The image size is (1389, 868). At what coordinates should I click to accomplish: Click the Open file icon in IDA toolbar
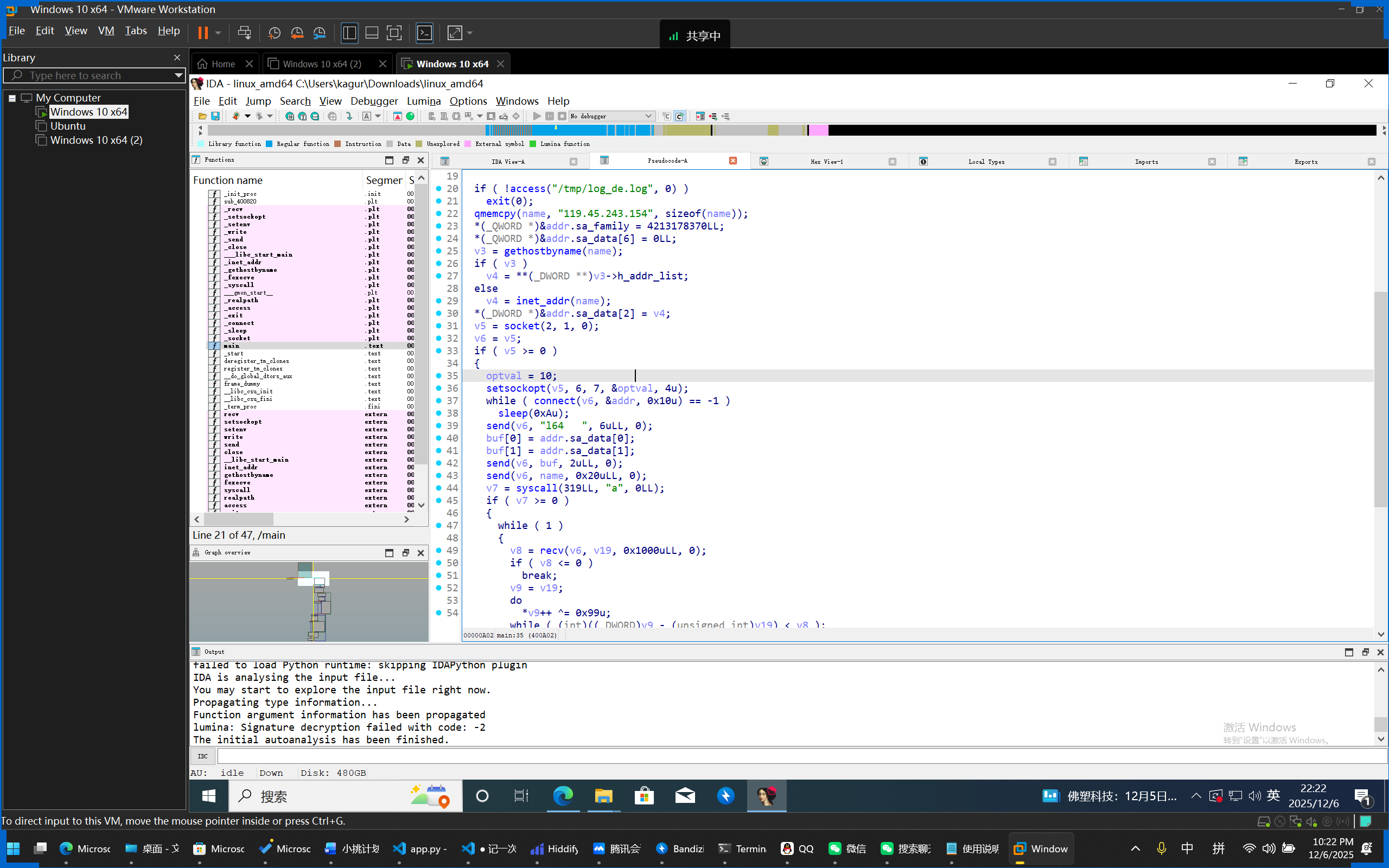pos(202,116)
